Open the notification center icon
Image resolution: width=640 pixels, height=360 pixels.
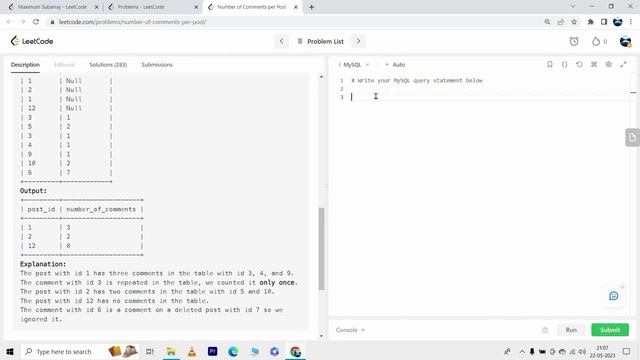click(x=627, y=351)
